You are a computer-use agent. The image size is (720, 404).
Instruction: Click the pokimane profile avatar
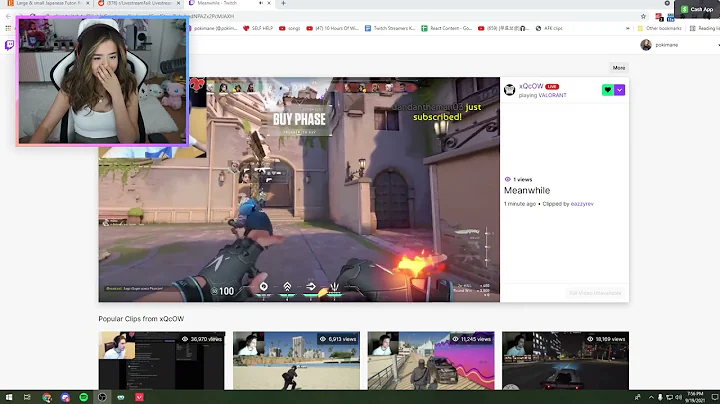(646, 45)
